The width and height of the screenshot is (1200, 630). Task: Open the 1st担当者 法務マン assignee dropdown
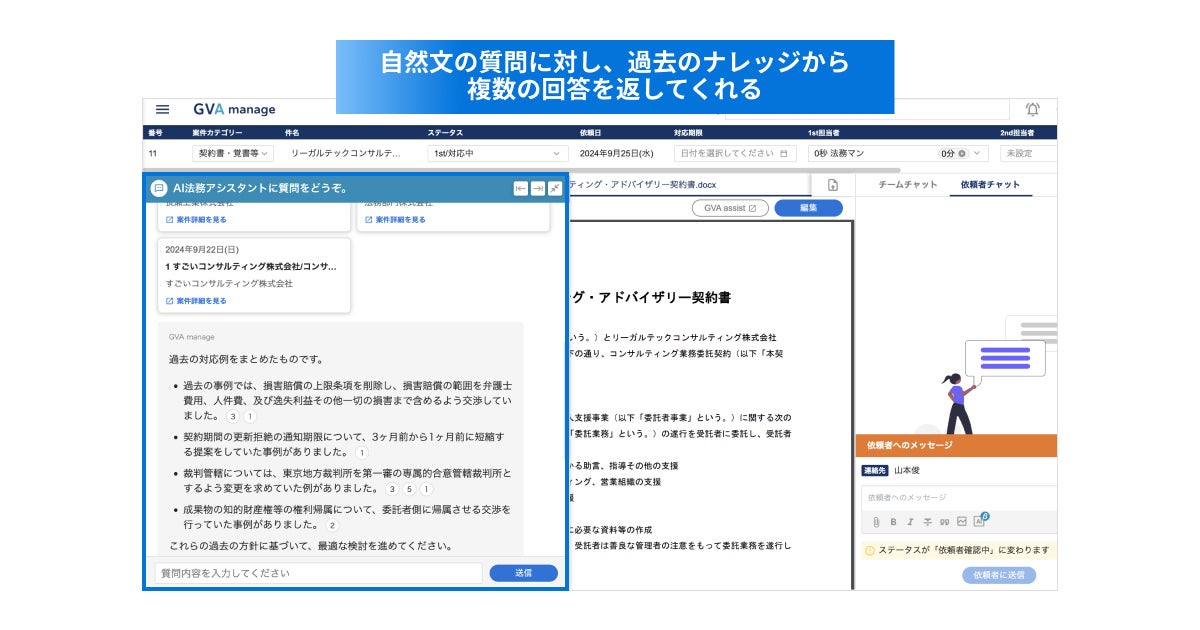pyautogui.click(x=898, y=153)
